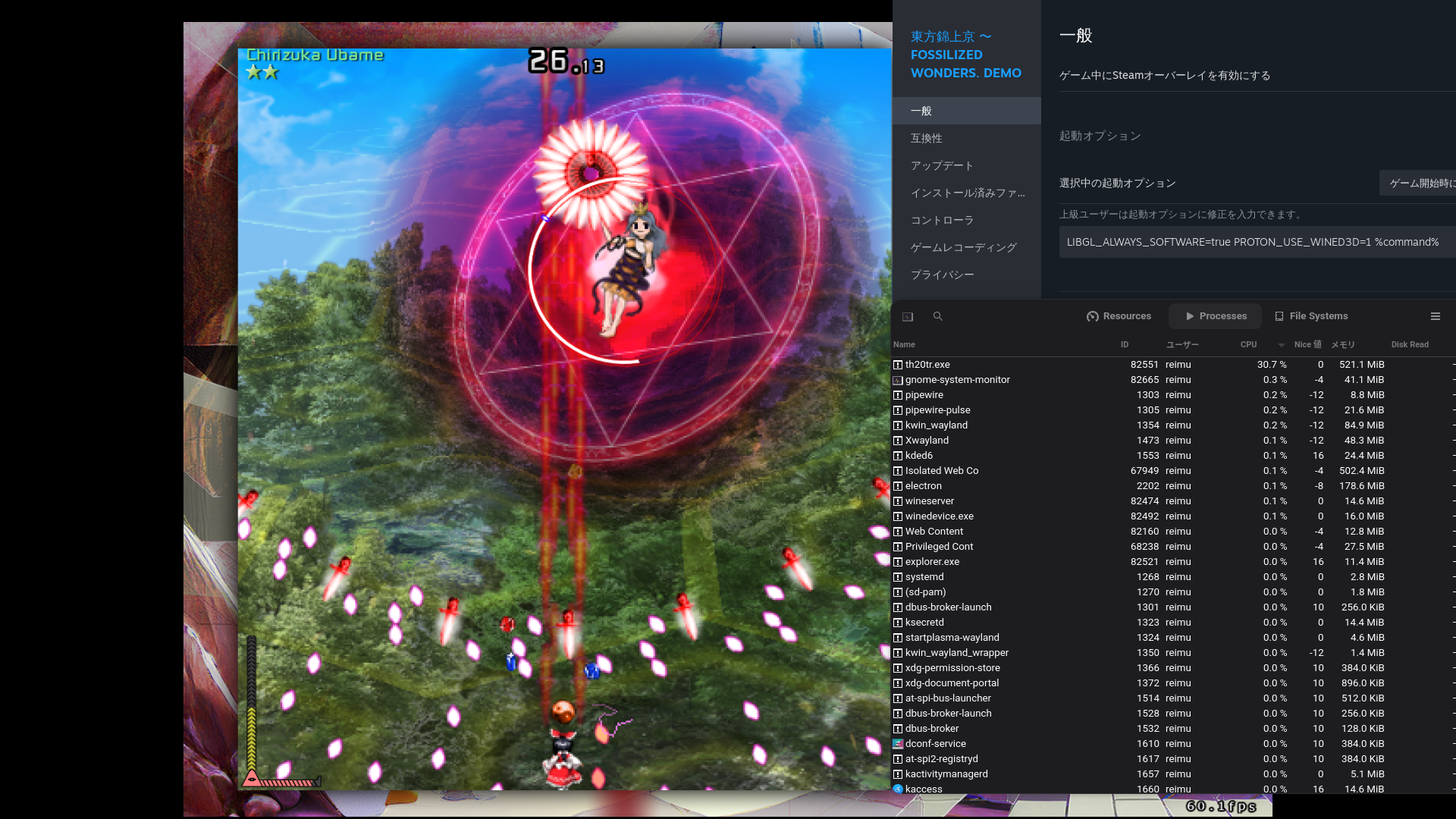Screen dimensions: 1456x819
Task: Sort processes by the Disk Read column
Action: pos(1410,344)
